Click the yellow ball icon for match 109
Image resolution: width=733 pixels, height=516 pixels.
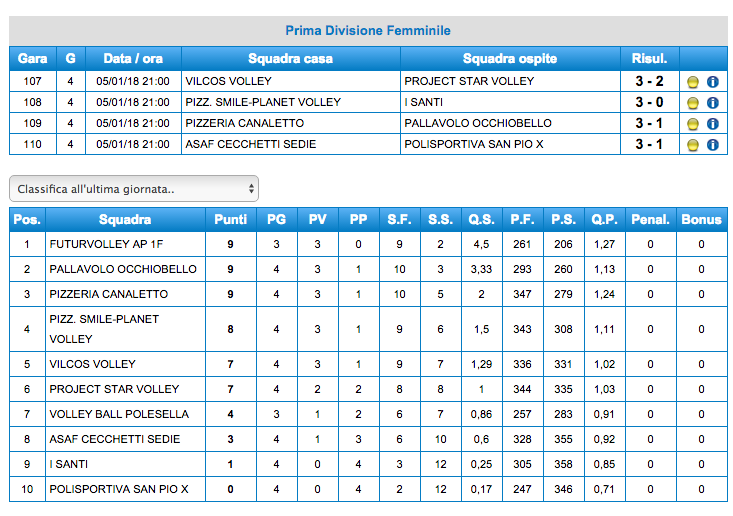click(693, 124)
